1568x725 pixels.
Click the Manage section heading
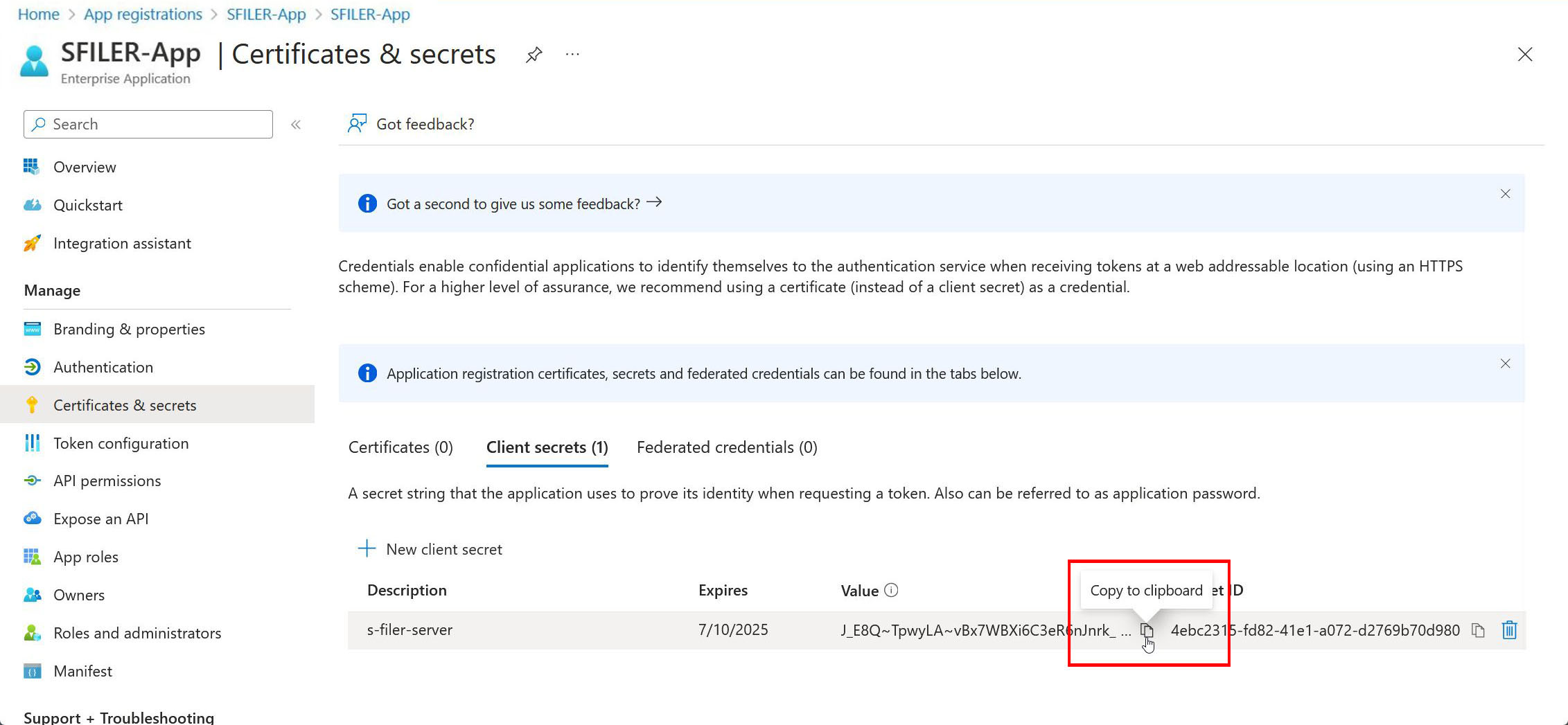tap(52, 290)
